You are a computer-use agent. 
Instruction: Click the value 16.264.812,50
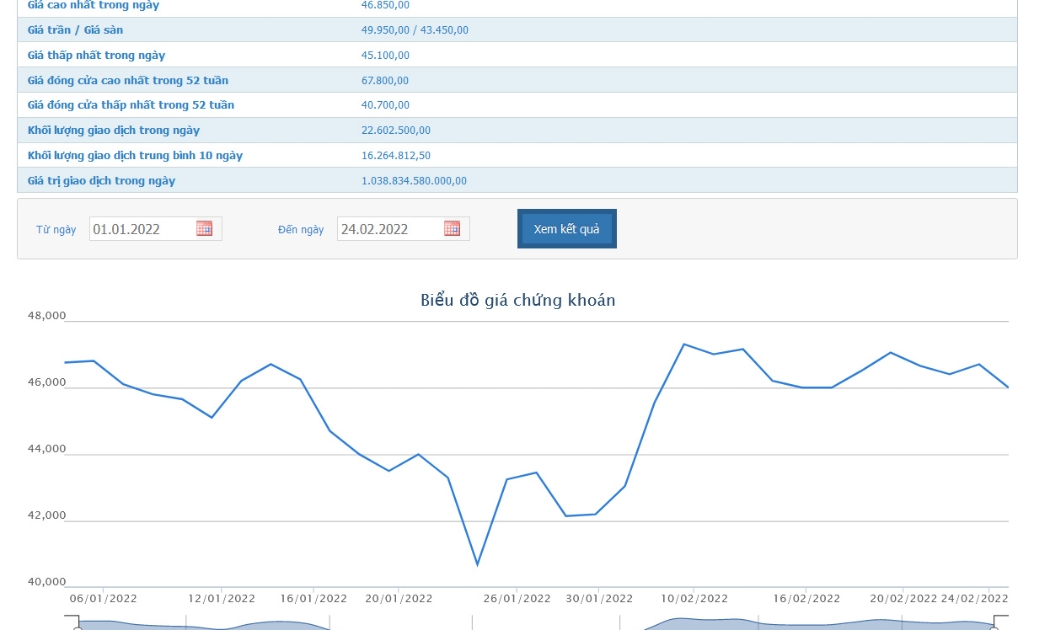point(396,155)
